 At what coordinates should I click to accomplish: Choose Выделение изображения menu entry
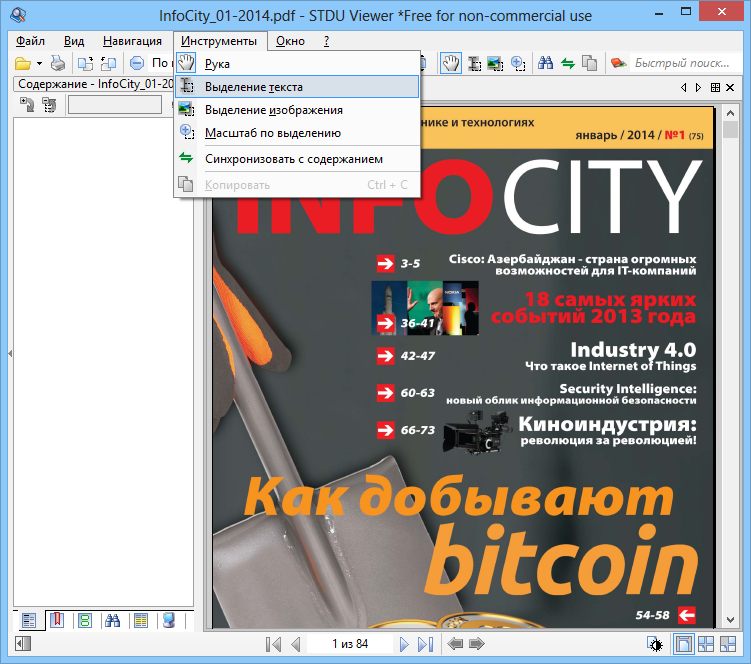pyautogui.click(x=297, y=110)
